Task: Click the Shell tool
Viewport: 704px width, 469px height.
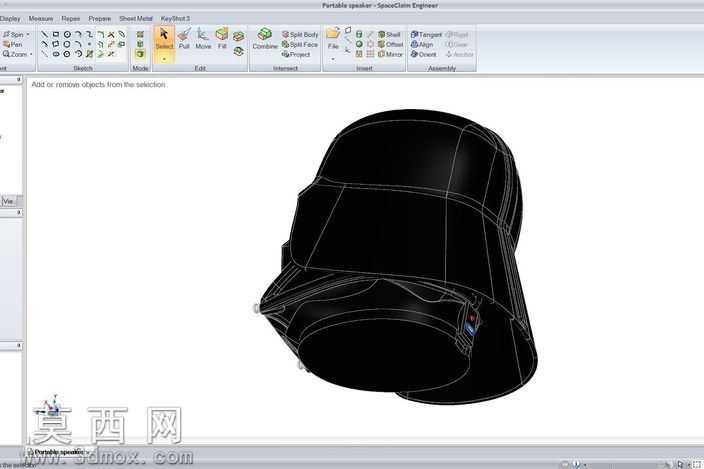Action: point(389,34)
